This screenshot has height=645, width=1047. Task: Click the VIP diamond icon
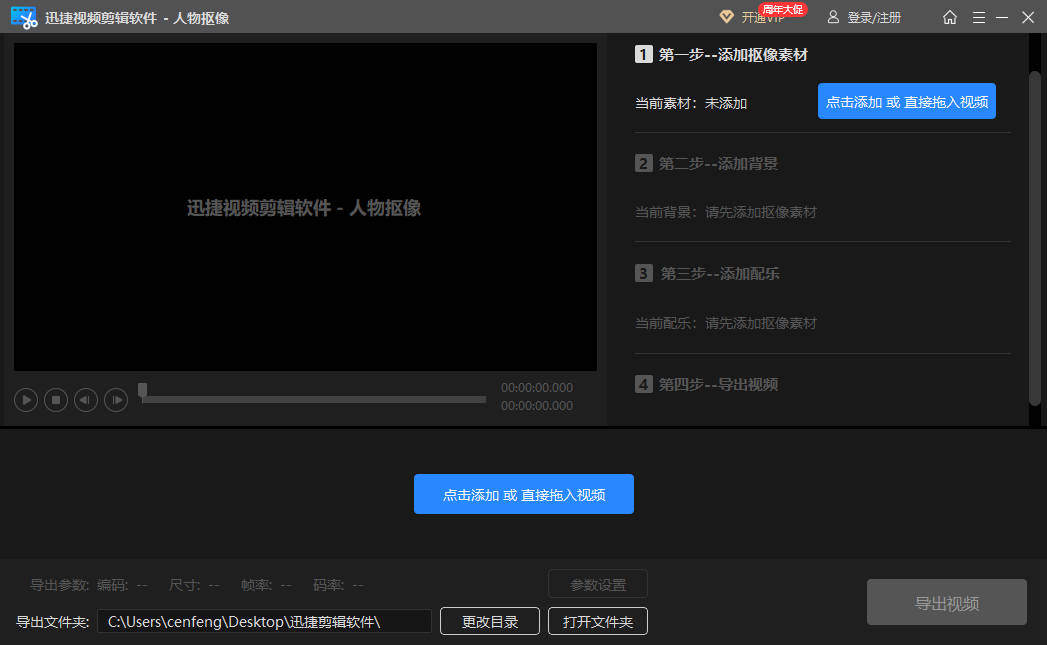coord(726,17)
